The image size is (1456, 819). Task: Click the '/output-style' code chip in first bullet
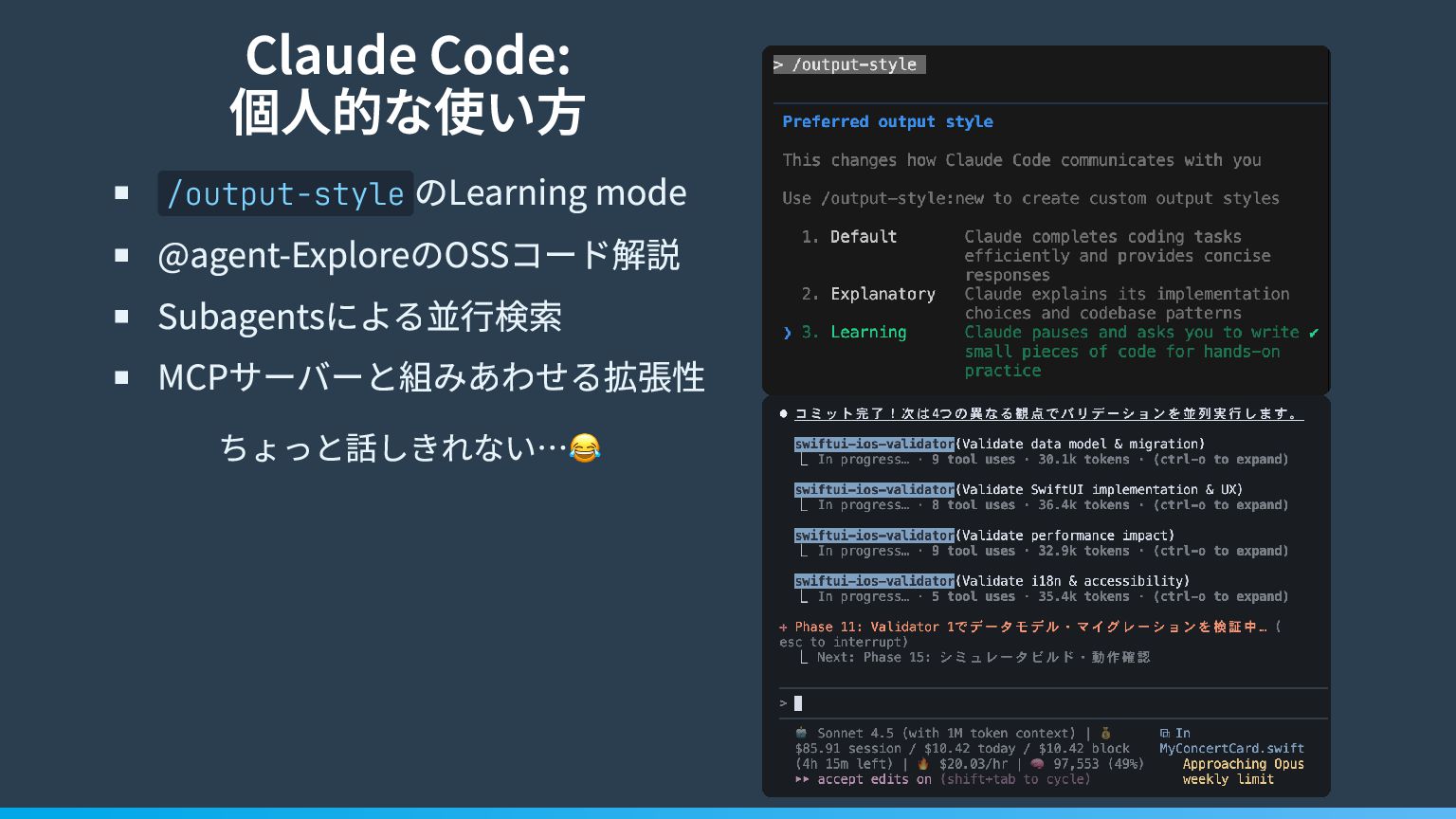tap(285, 193)
